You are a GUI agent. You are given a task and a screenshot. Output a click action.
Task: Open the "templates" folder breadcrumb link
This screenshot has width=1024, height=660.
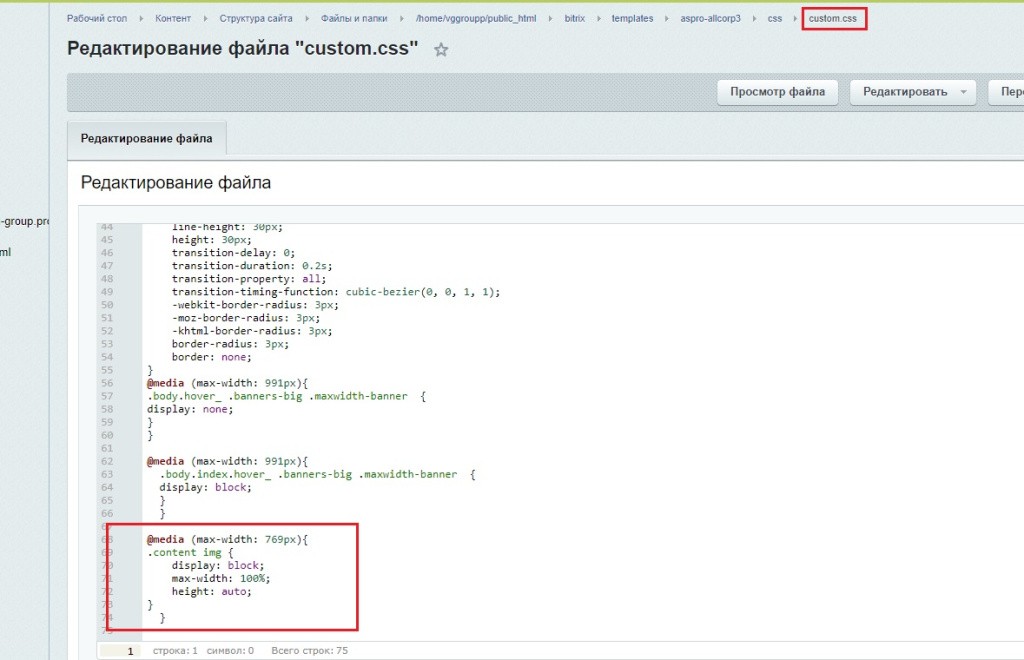tap(632, 17)
